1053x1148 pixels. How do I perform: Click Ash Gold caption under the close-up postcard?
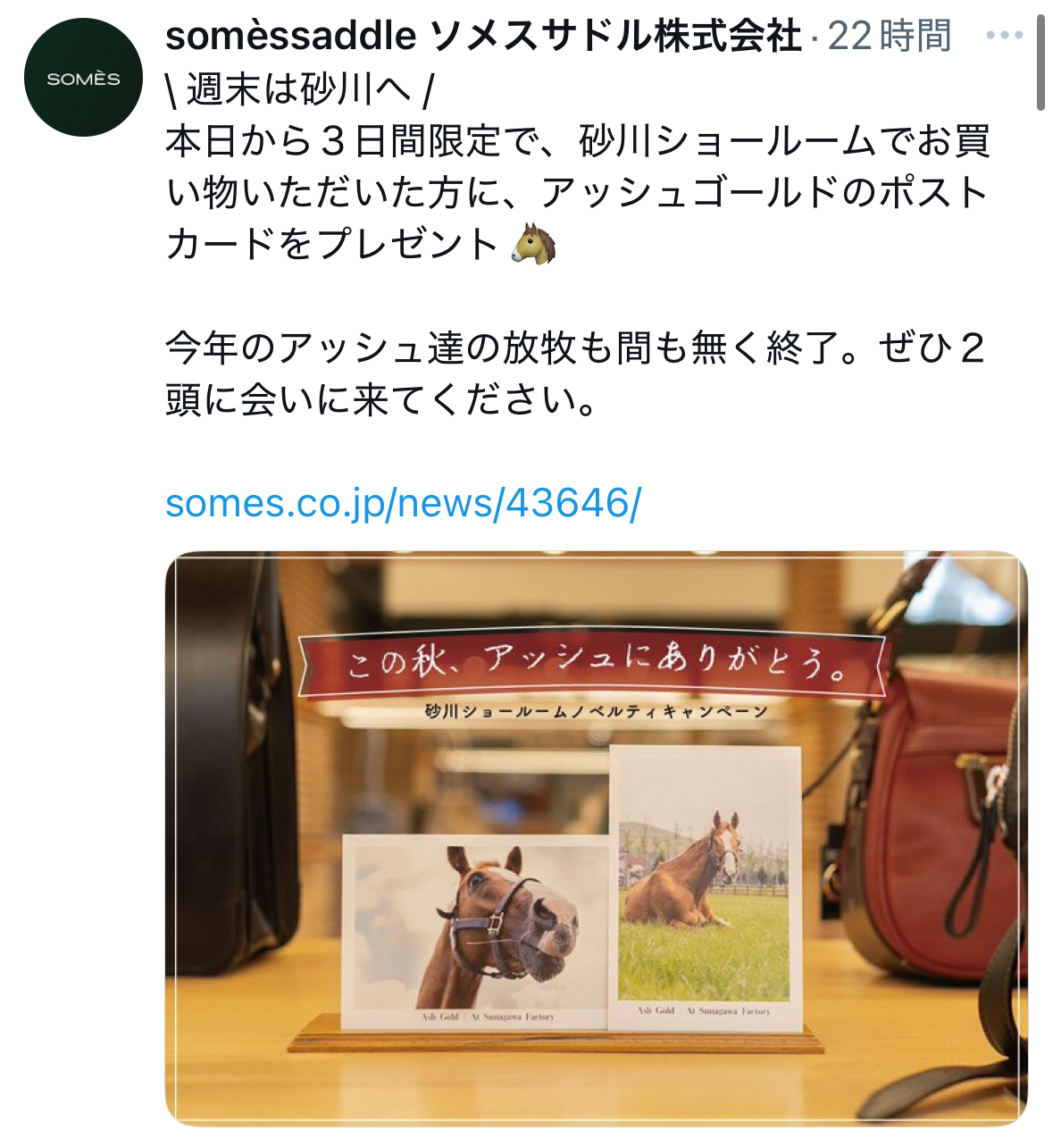click(488, 1017)
